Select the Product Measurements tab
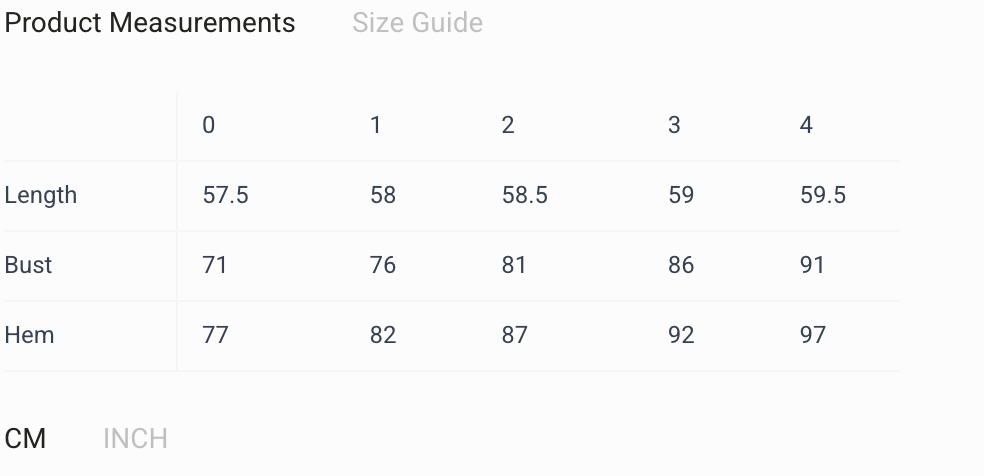Viewport: 984px width, 476px height. tap(149, 23)
